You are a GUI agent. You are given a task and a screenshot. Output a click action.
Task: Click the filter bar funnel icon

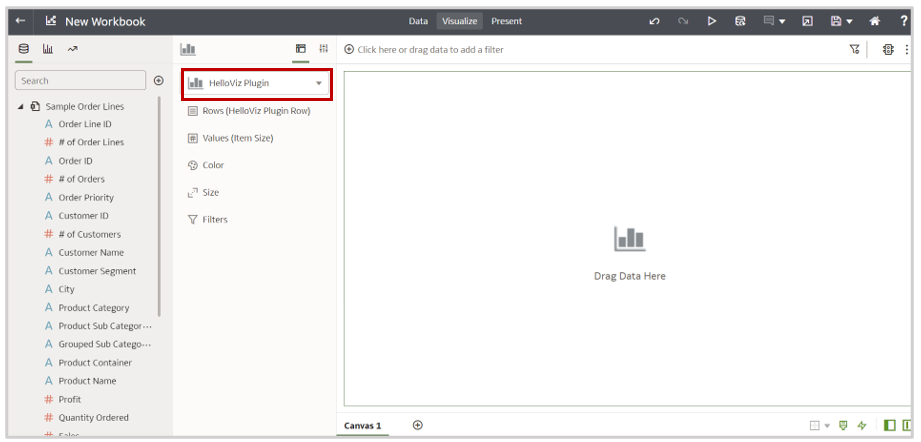pyautogui.click(x=855, y=49)
